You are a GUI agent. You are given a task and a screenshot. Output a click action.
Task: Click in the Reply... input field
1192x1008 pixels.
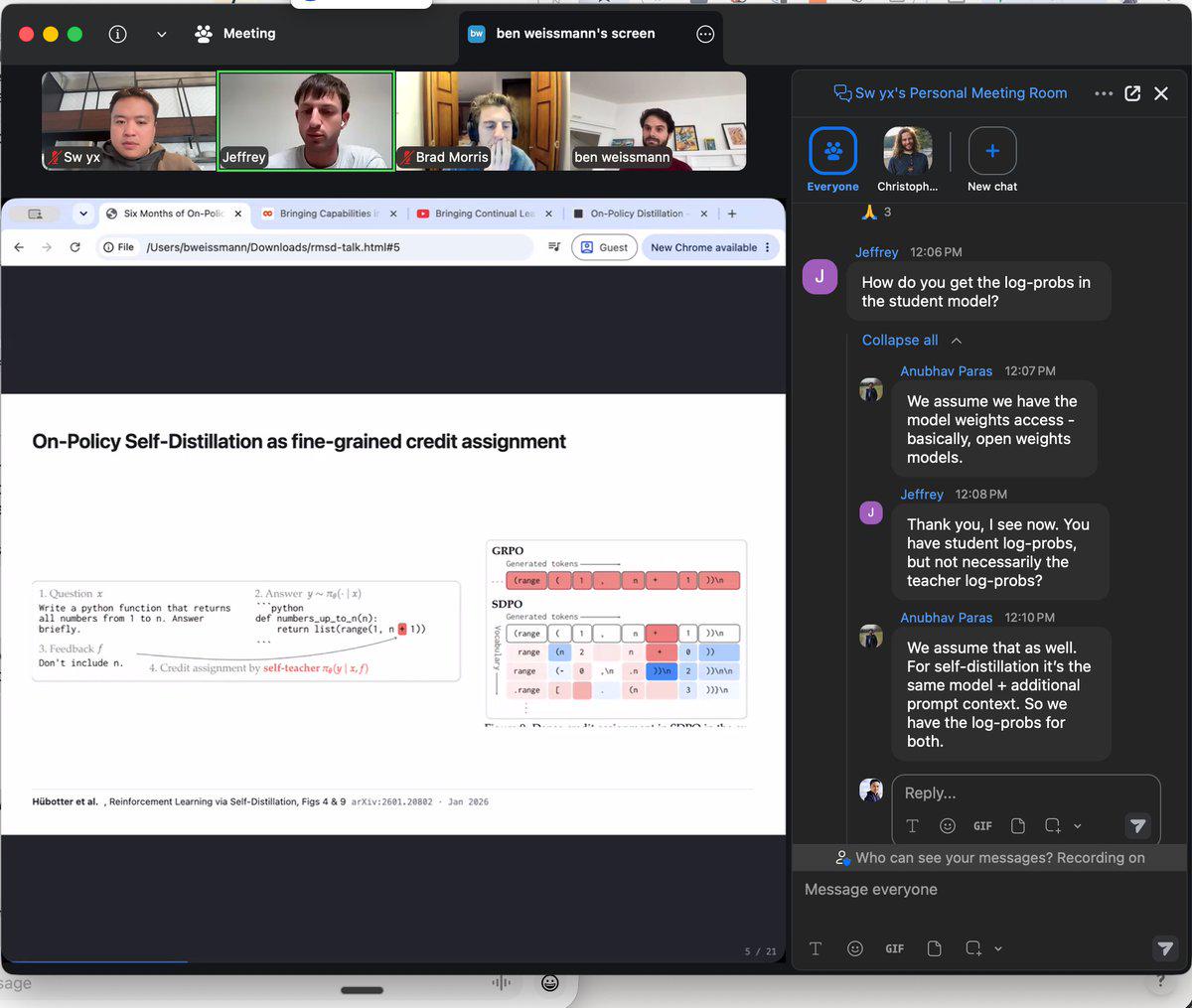[x=1023, y=792]
